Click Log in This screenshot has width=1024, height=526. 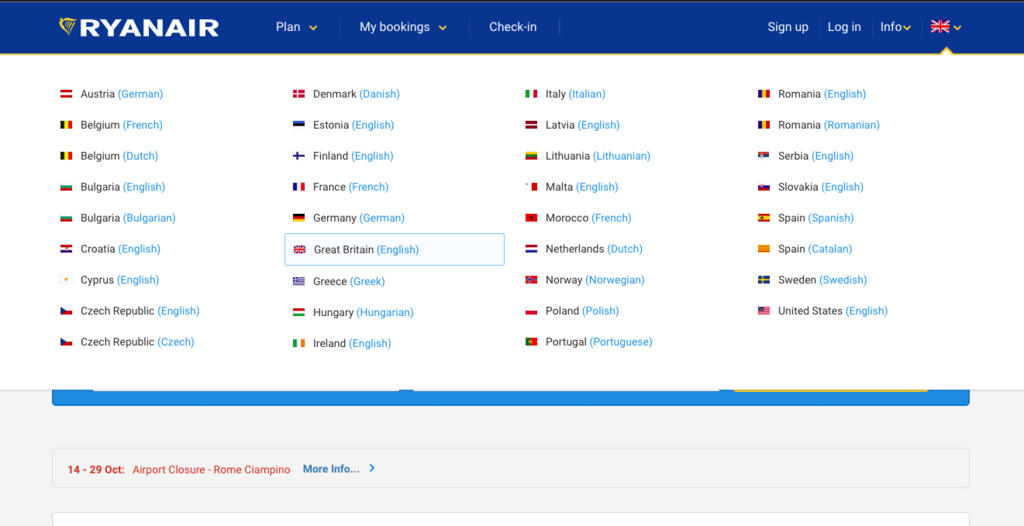[x=844, y=27]
